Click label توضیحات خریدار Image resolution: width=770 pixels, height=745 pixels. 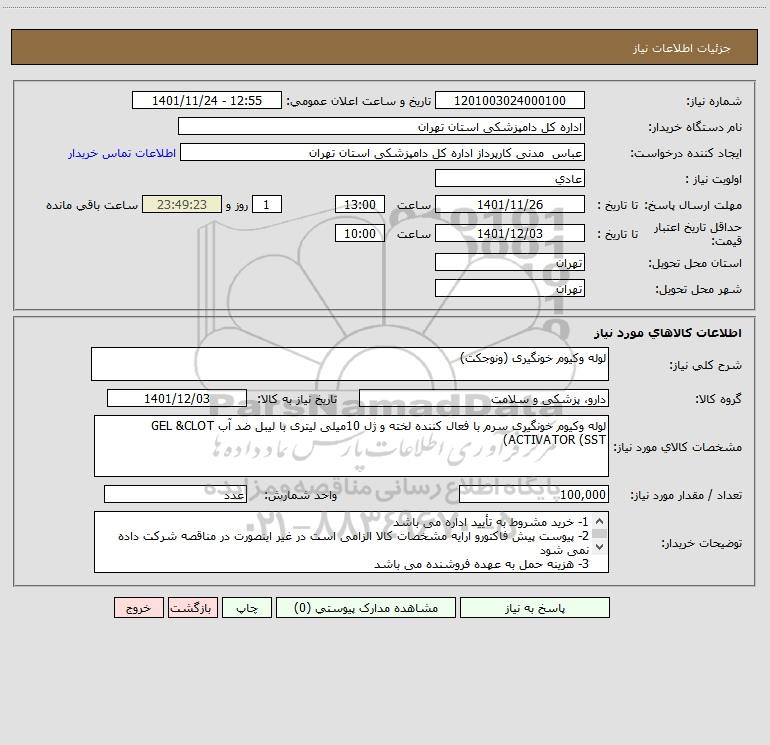pyautogui.click(x=702, y=543)
